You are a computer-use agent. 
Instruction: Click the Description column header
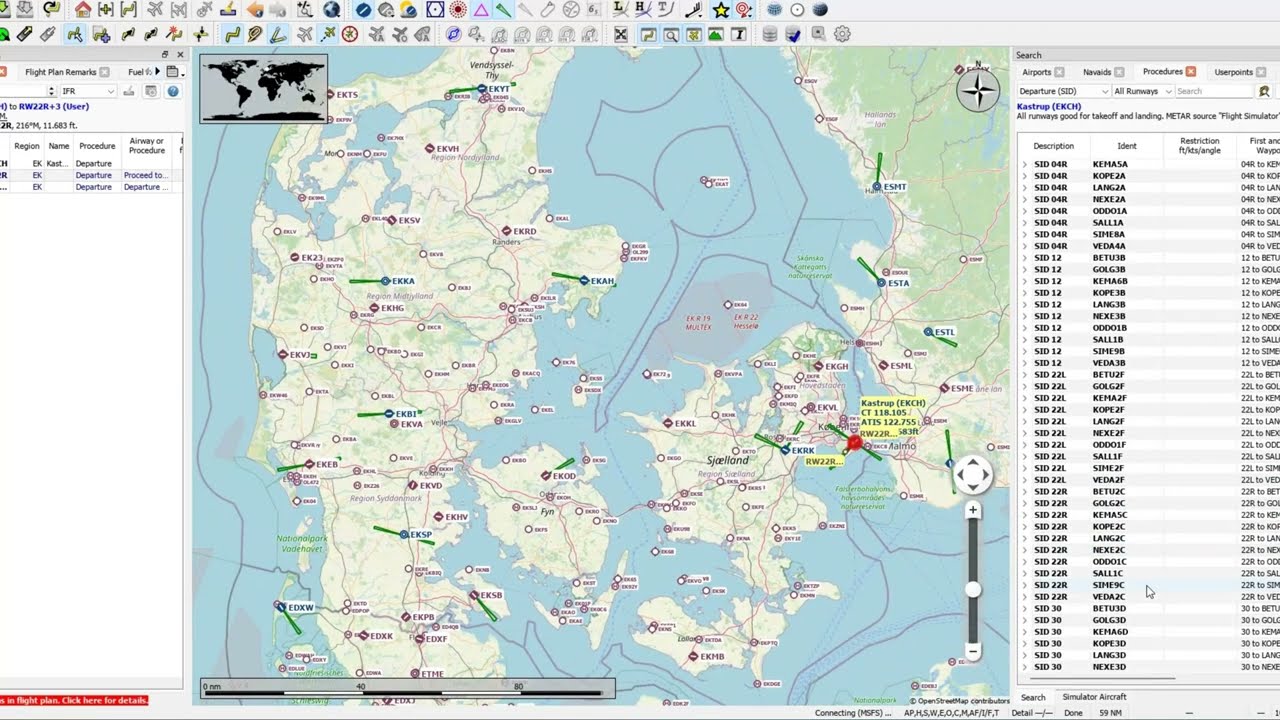[x=1053, y=146]
